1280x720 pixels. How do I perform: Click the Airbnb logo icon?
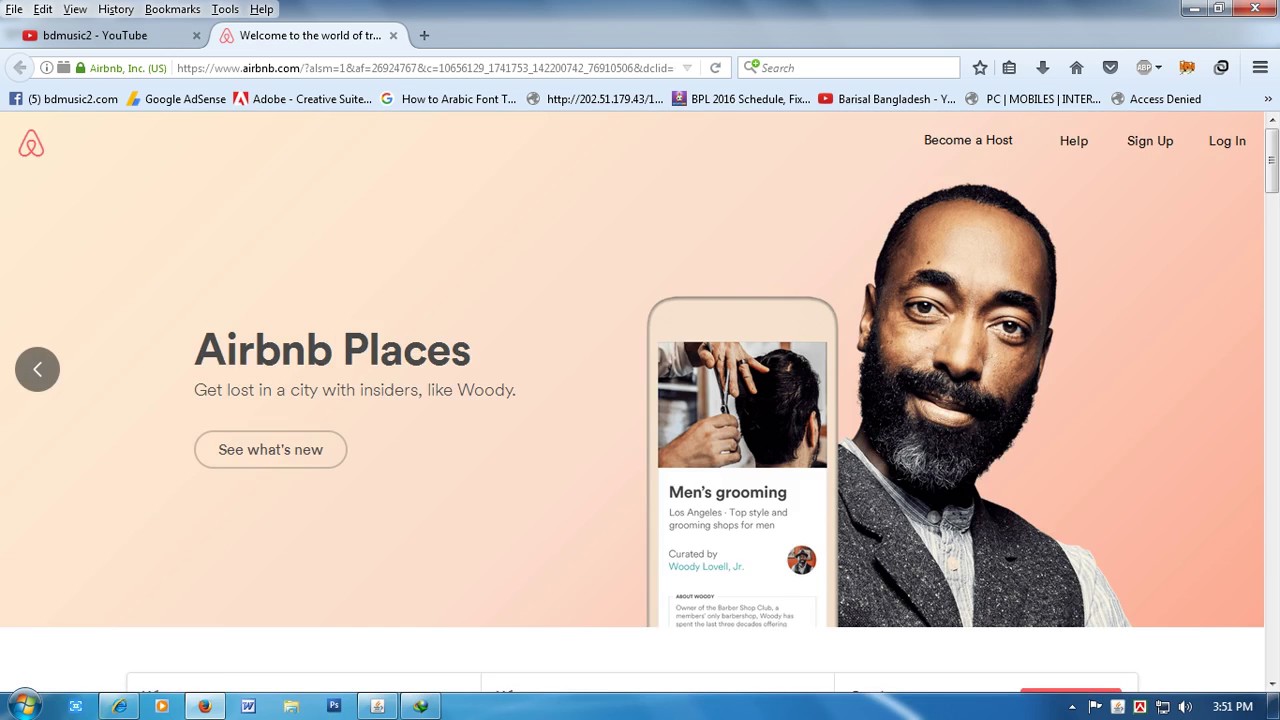tap(31, 144)
